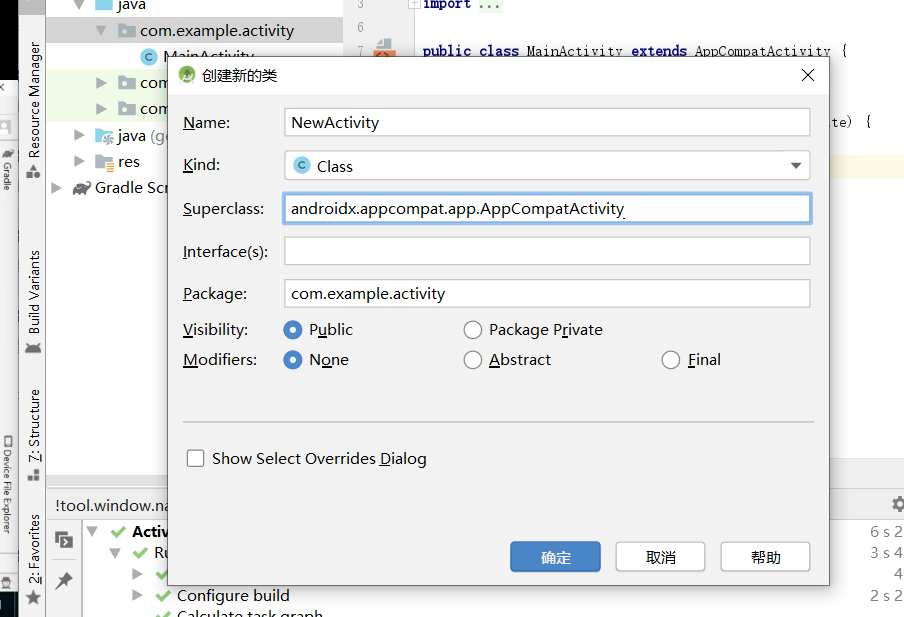Expand the java (generated) folder
The image size is (904, 617).
(x=79, y=136)
